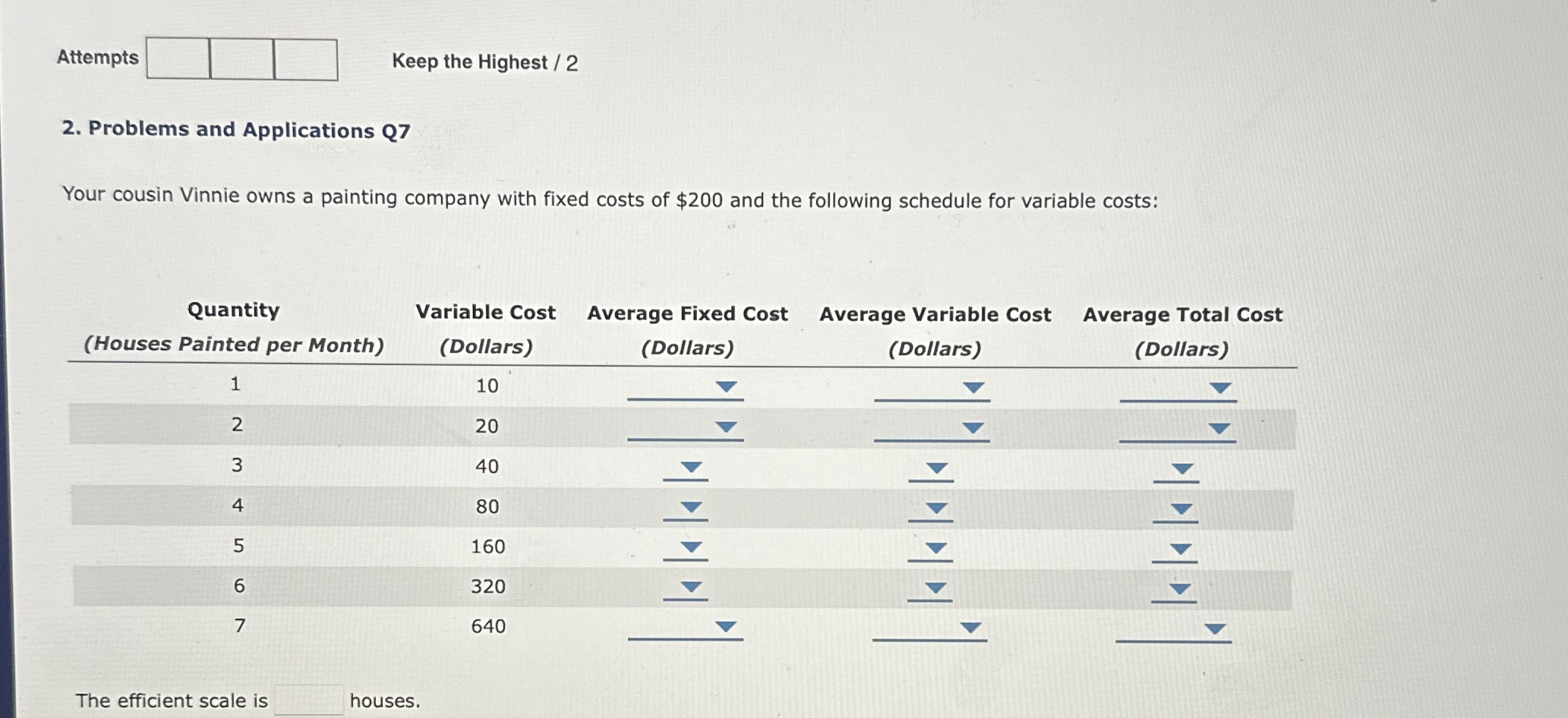Viewport: 1568px width, 718px height.
Task: Open Average Fixed Cost dropdown for quantity 1
Action: click(725, 387)
